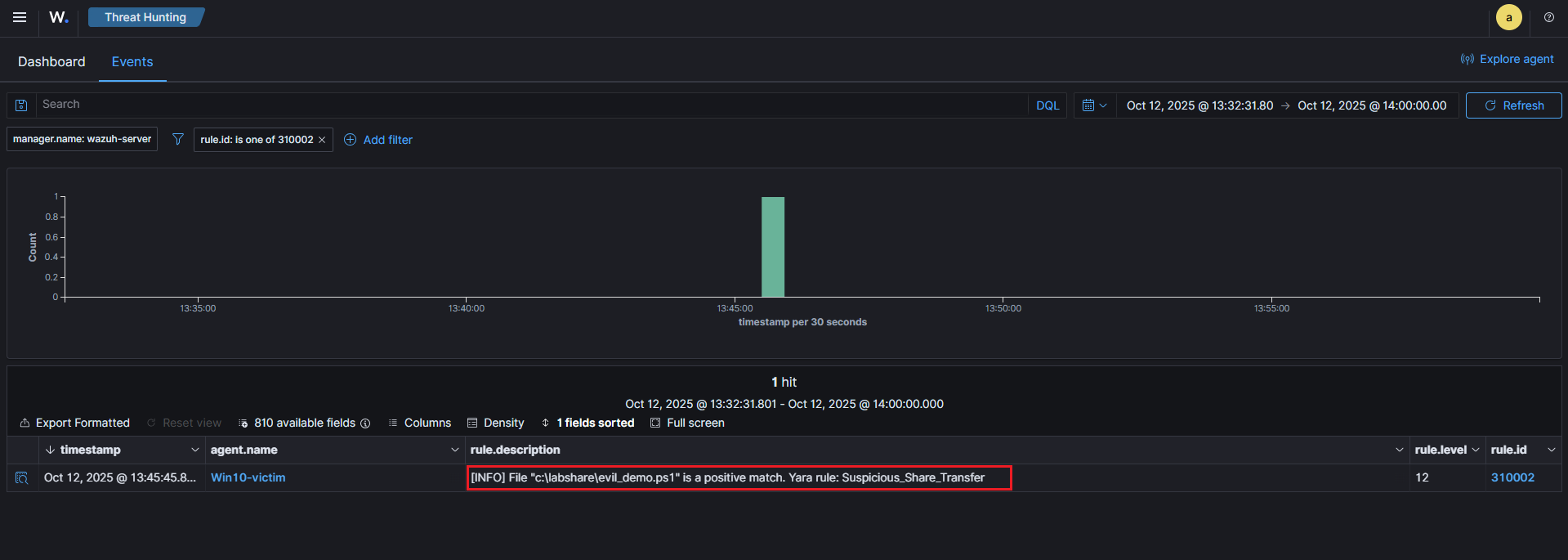Image resolution: width=1568 pixels, height=560 pixels.
Task: Click the filter funnel options icon
Action: (x=177, y=140)
